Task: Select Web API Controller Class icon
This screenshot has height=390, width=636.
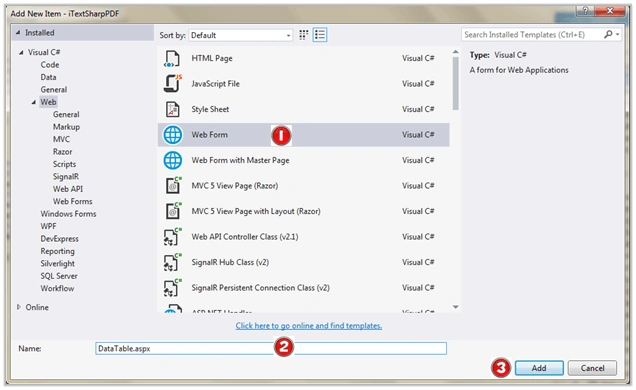Action: coord(172,237)
